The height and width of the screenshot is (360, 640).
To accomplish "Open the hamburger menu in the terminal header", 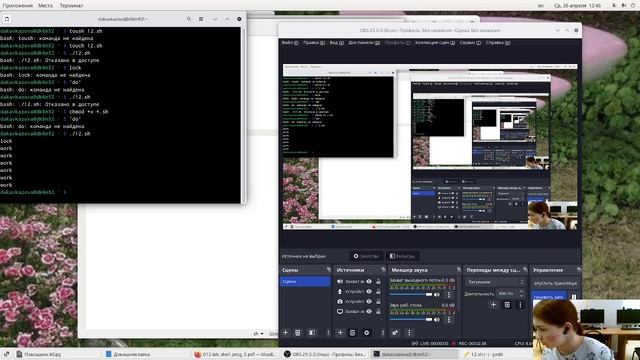I will pyautogui.click(x=201, y=19).
